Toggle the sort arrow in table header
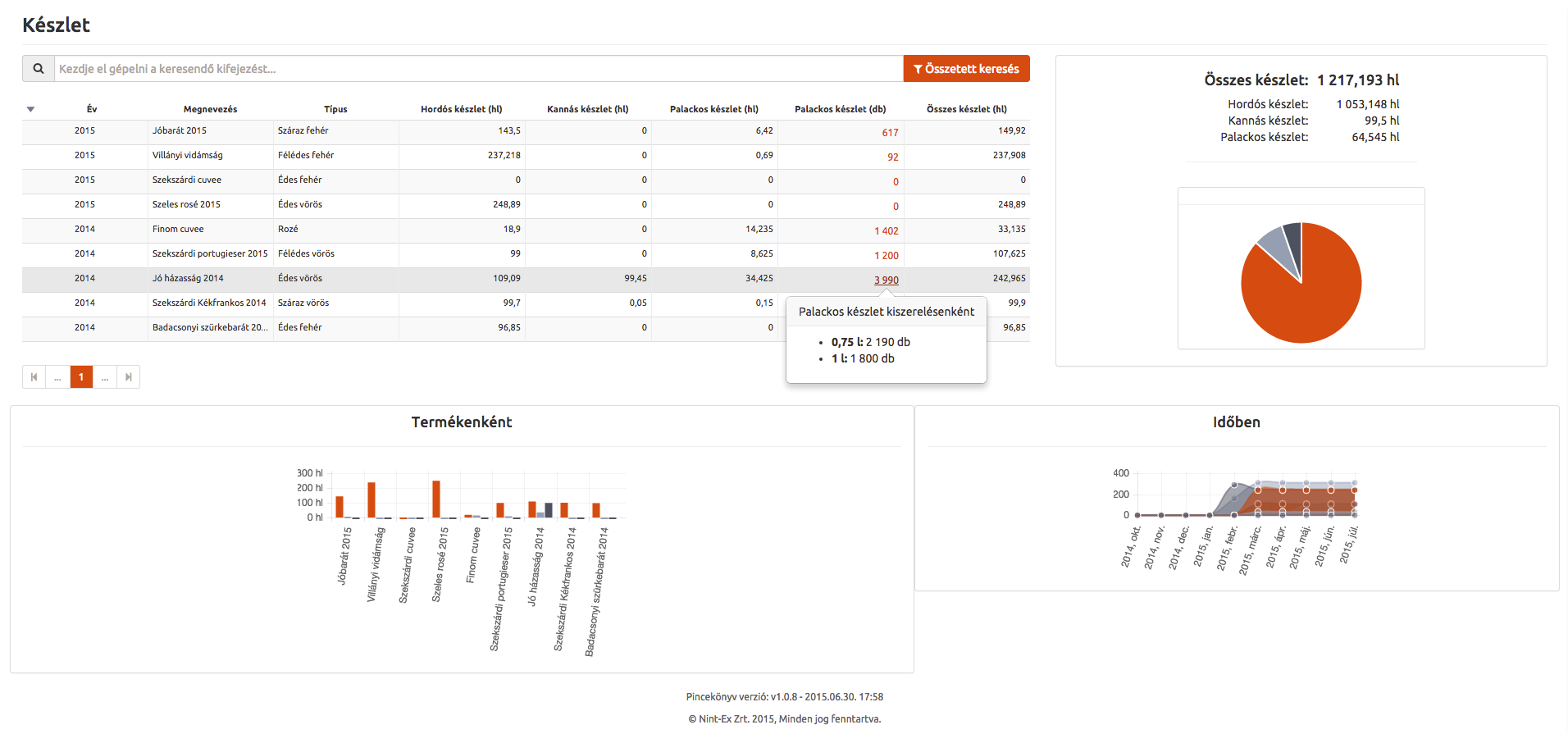 pyautogui.click(x=30, y=109)
